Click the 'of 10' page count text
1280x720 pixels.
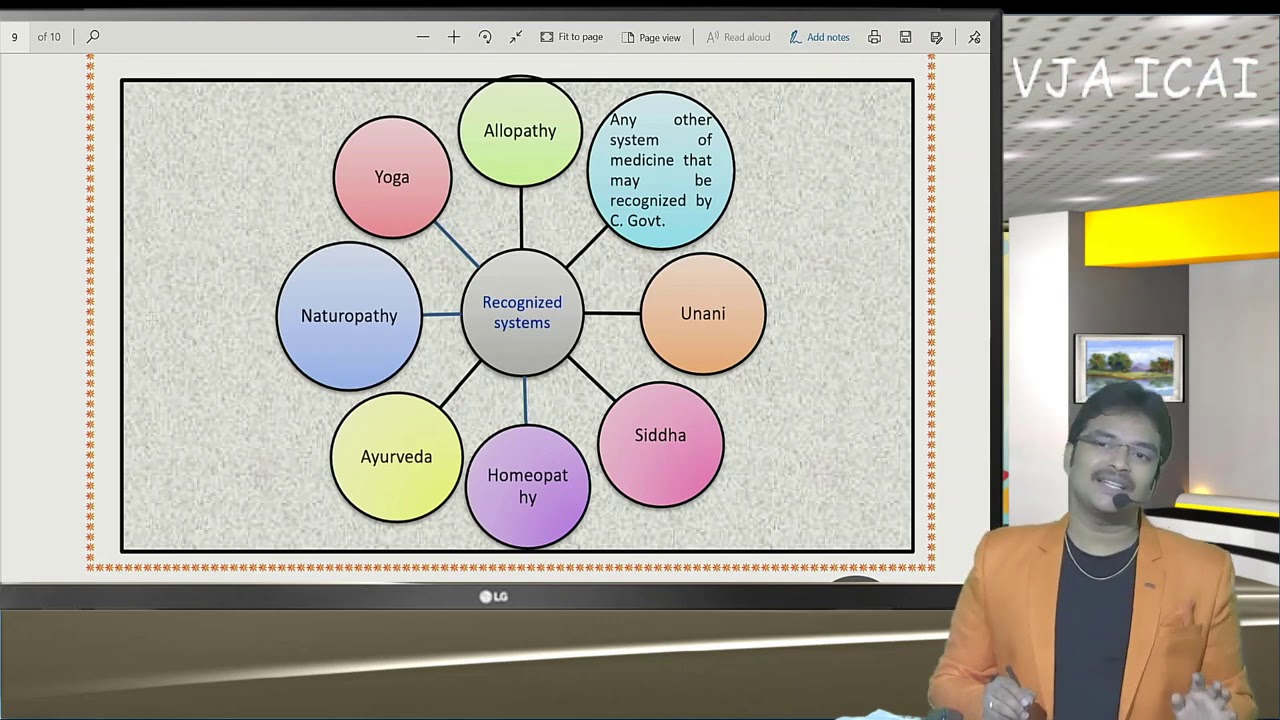coord(49,37)
